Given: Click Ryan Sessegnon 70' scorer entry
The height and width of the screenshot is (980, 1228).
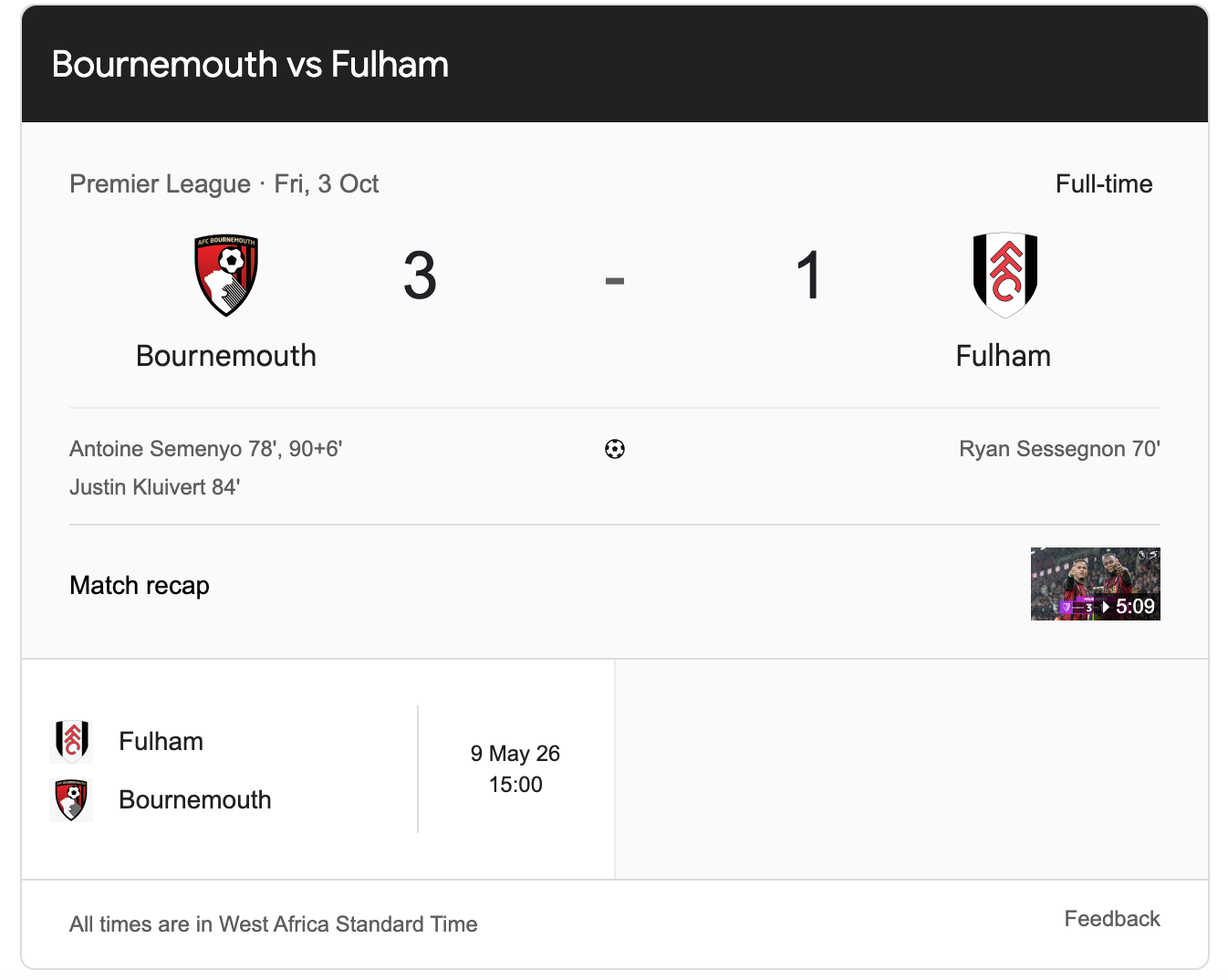Looking at the screenshot, I should click(1058, 449).
